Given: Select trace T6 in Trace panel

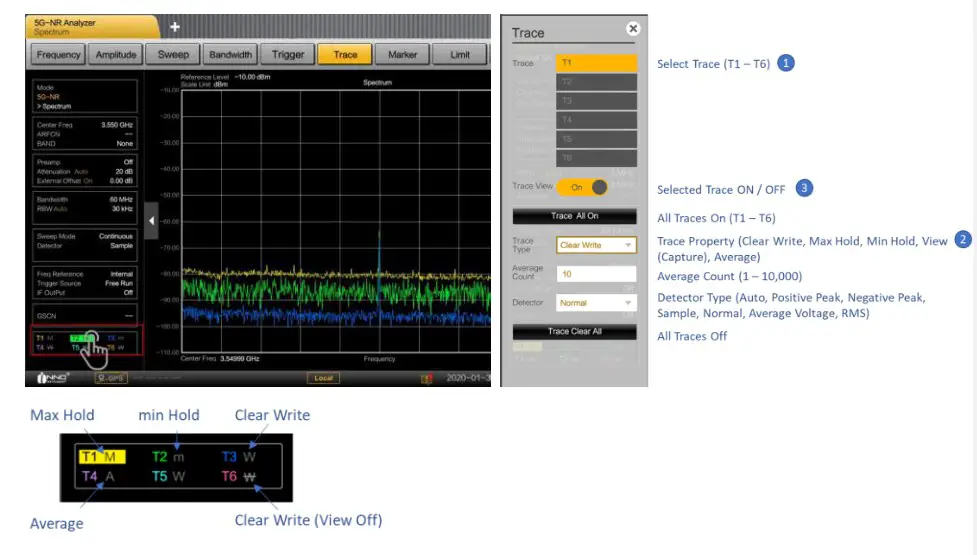Looking at the screenshot, I should [596, 158].
